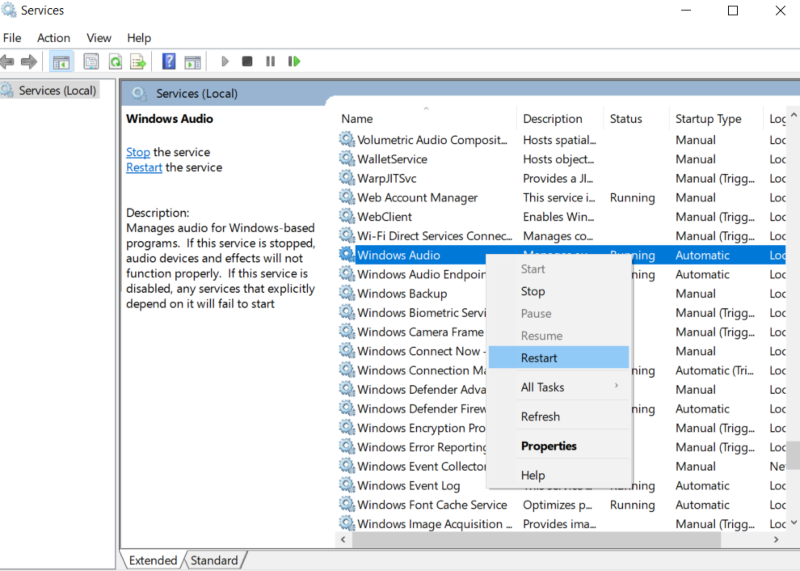Choose Restart in the context menu
The image size is (800, 571).
(559, 358)
